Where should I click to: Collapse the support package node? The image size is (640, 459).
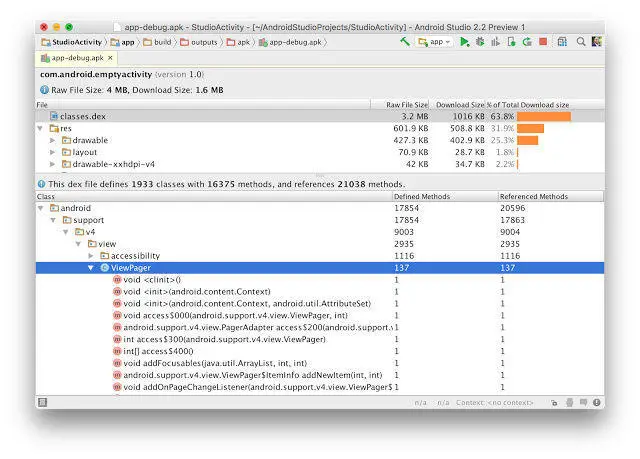coord(53,220)
